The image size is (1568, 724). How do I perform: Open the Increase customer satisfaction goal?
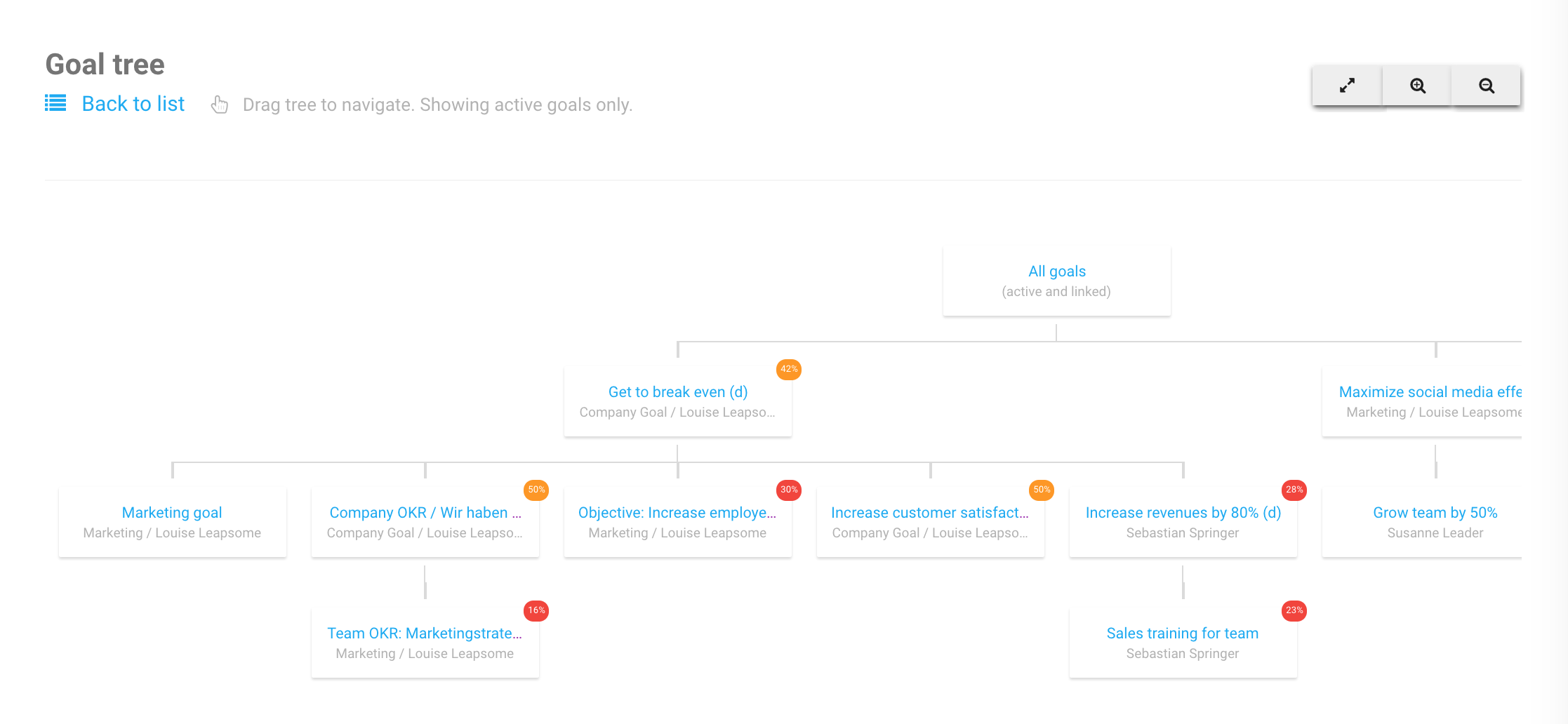[x=929, y=513]
